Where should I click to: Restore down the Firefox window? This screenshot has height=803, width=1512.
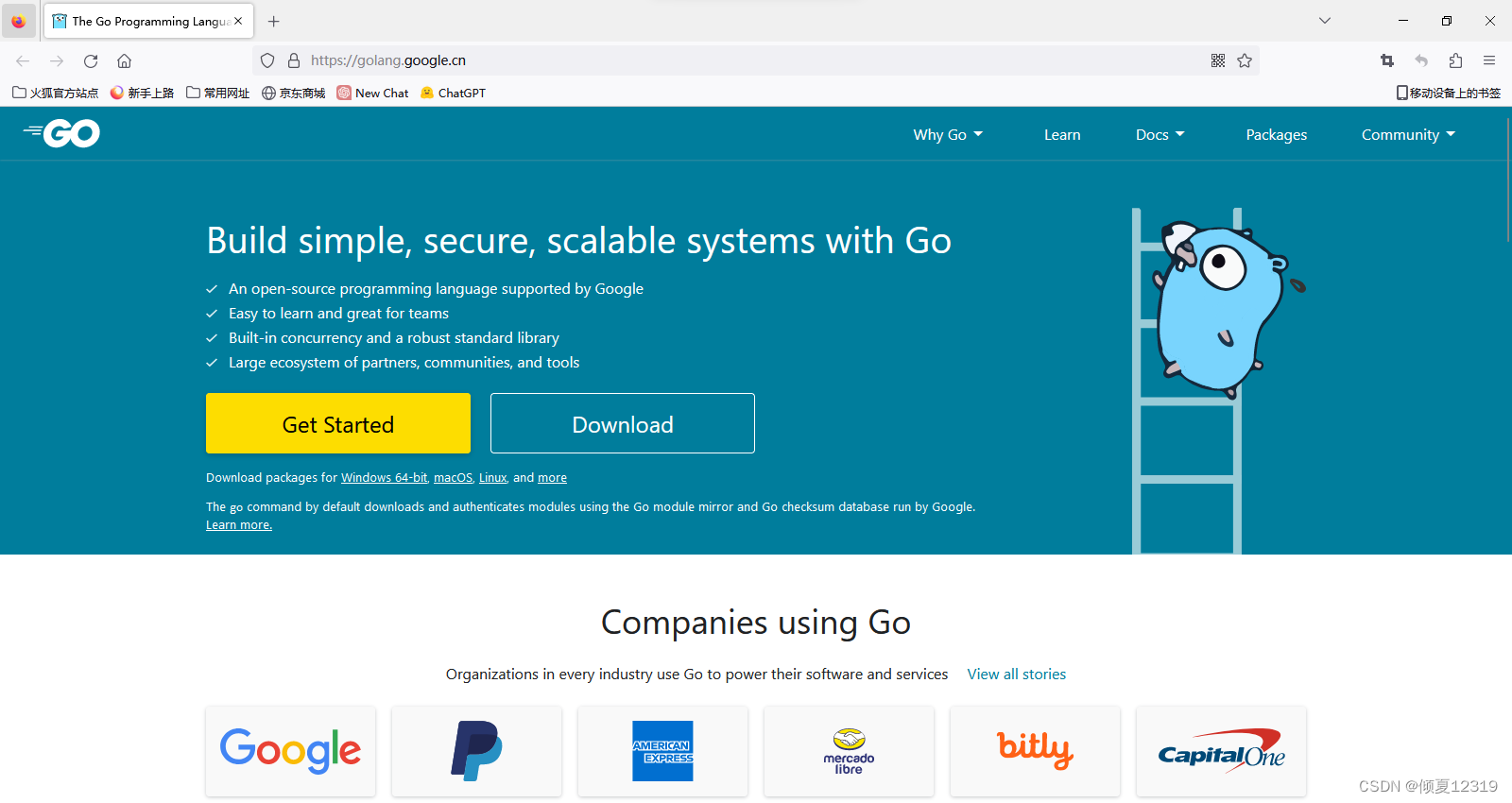[1447, 21]
